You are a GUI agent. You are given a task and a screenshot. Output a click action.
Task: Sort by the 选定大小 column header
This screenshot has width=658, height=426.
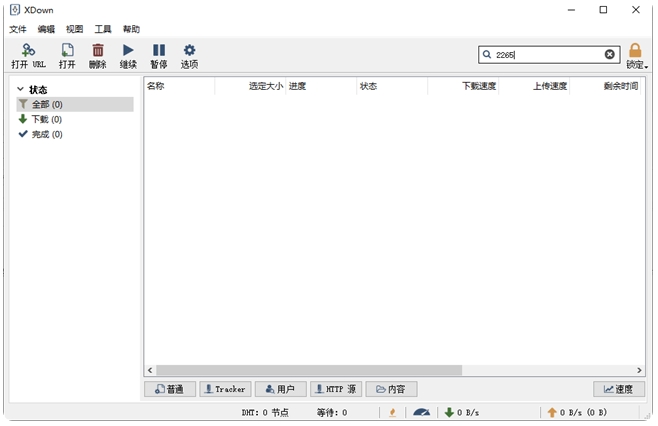tap(251, 86)
